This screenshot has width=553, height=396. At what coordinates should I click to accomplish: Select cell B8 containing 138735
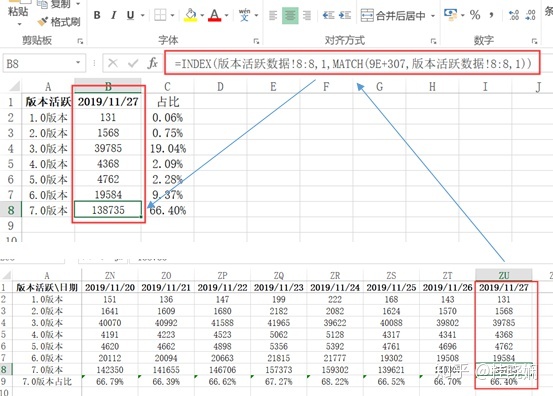tap(108, 210)
